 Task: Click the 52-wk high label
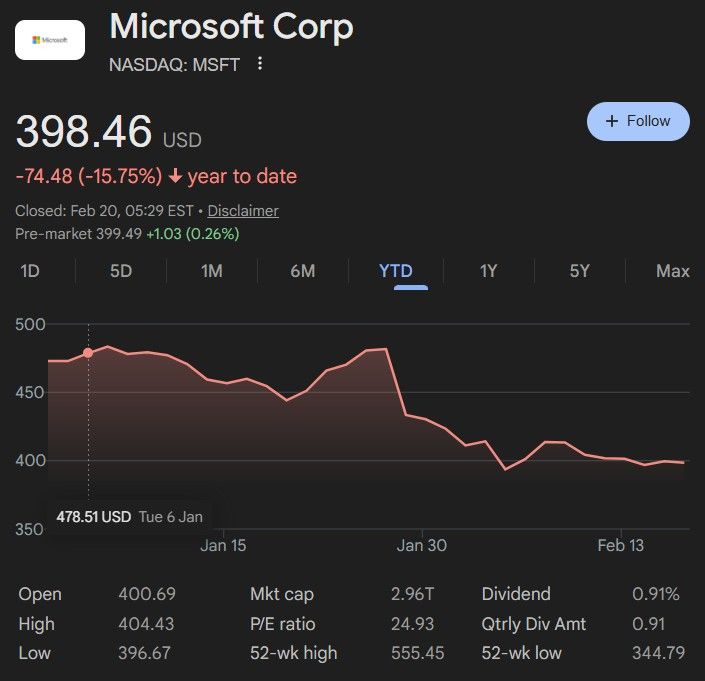(293, 653)
